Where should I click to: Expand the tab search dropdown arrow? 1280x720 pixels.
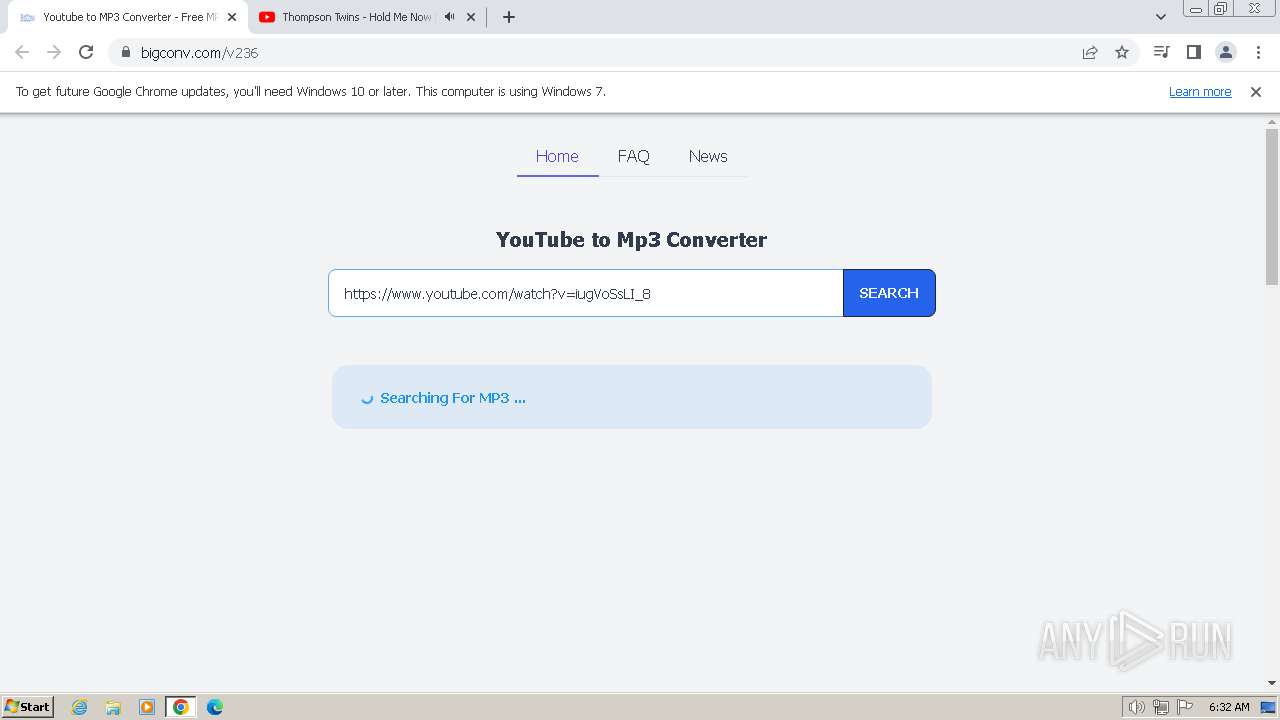pyautogui.click(x=1160, y=17)
